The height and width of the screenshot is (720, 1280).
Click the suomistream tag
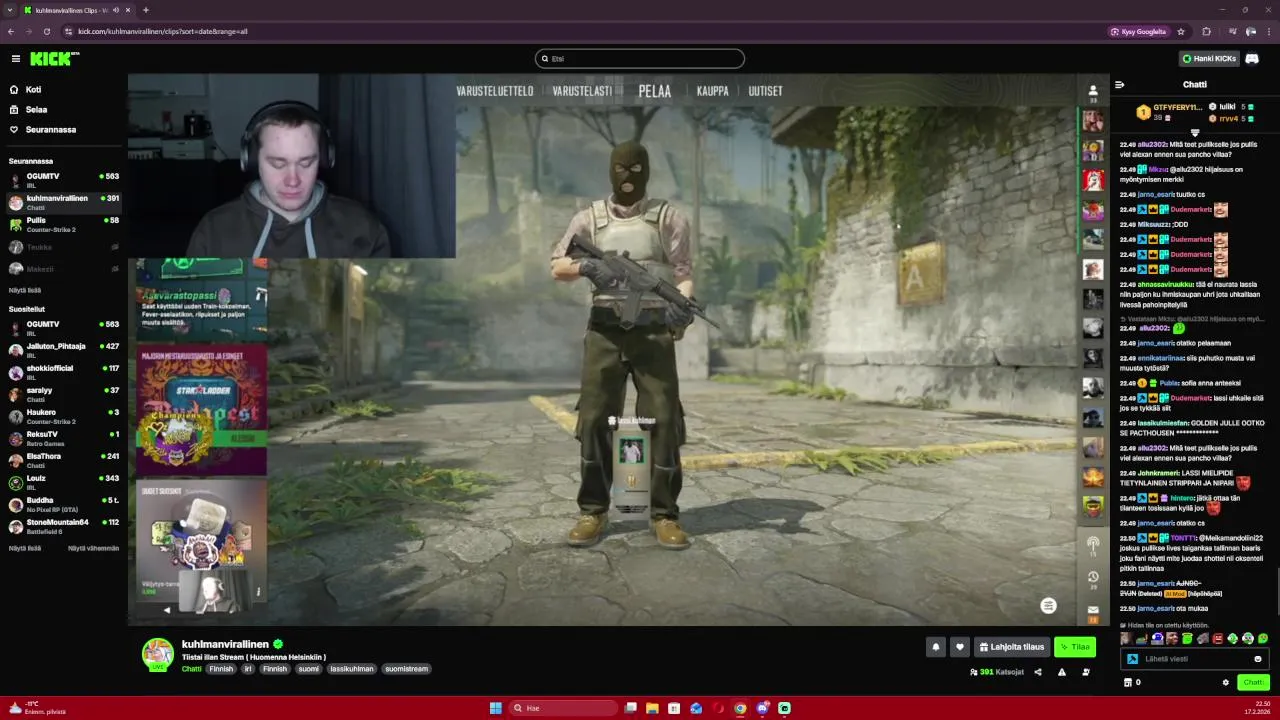(406, 669)
